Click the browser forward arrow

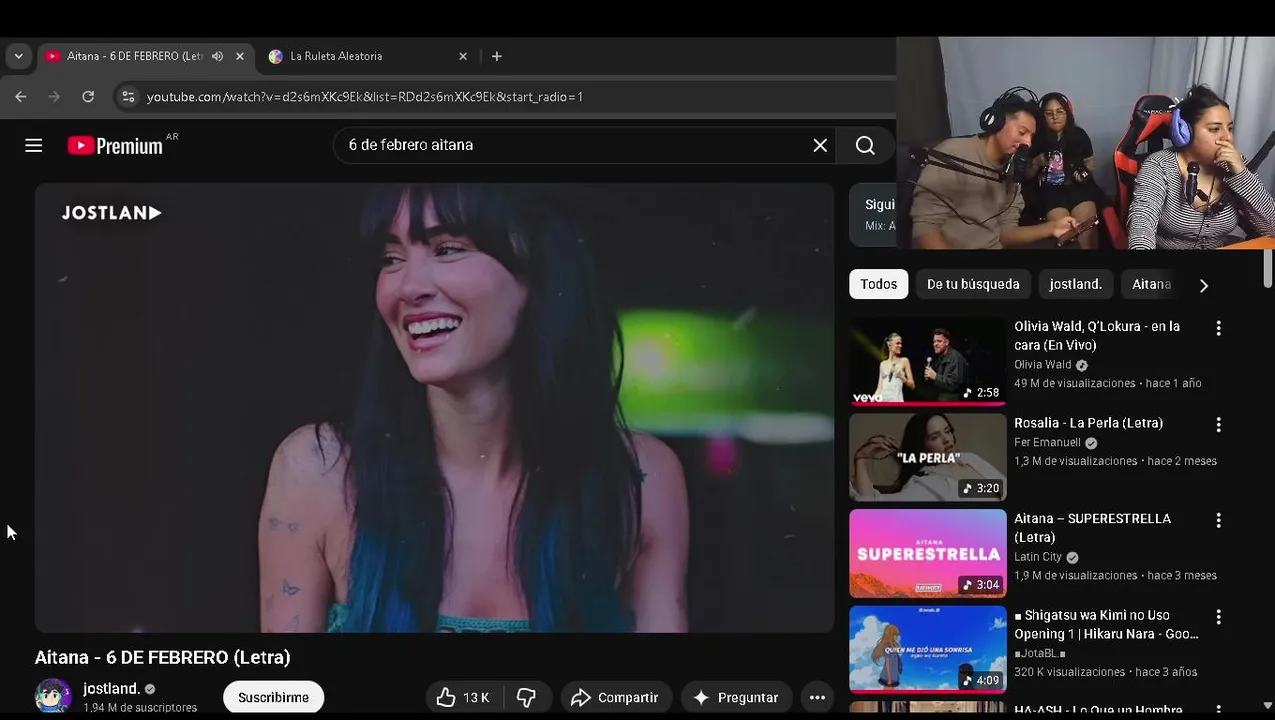pyautogui.click(x=54, y=97)
